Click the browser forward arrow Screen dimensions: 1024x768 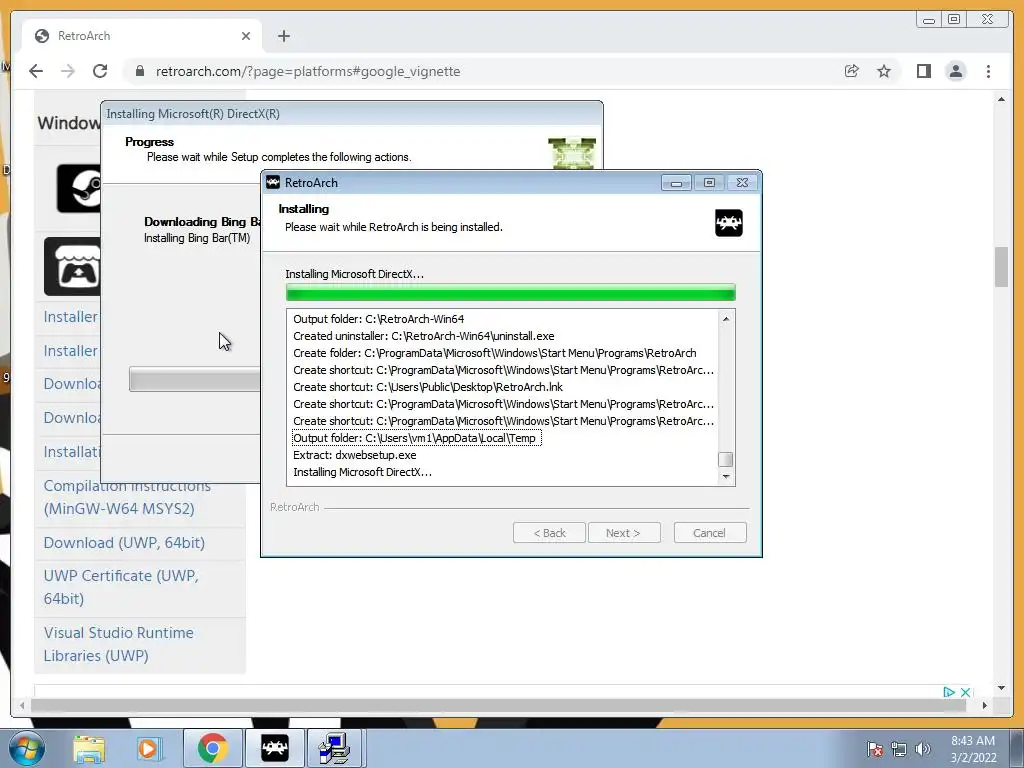pos(68,71)
